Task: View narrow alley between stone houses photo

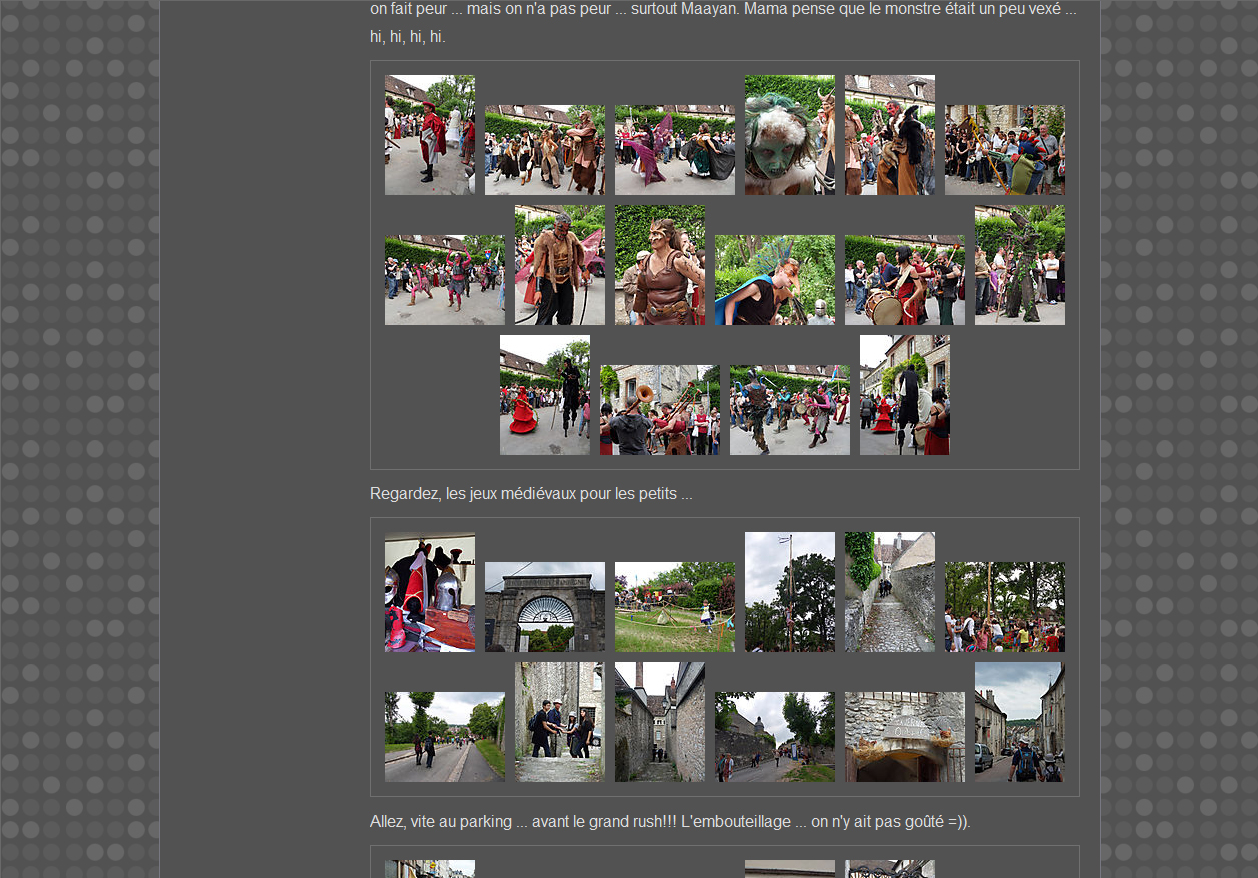Action: point(659,722)
